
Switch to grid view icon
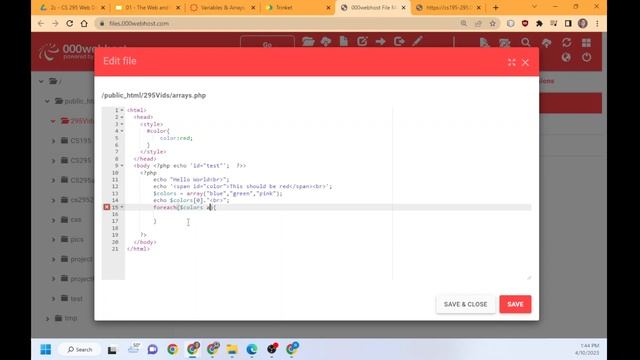pyautogui.click(x=587, y=42)
